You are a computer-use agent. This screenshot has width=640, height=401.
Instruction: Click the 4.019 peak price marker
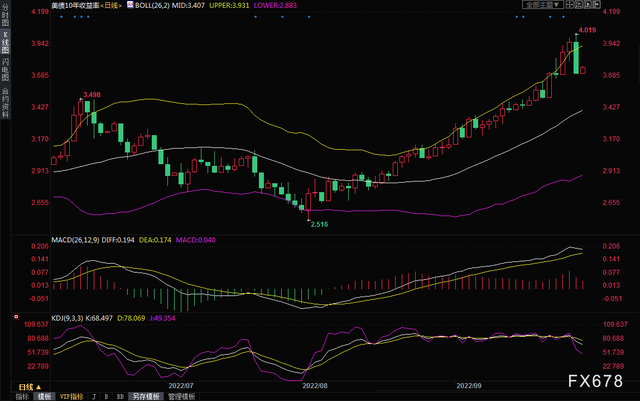pyautogui.click(x=587, y=31)
